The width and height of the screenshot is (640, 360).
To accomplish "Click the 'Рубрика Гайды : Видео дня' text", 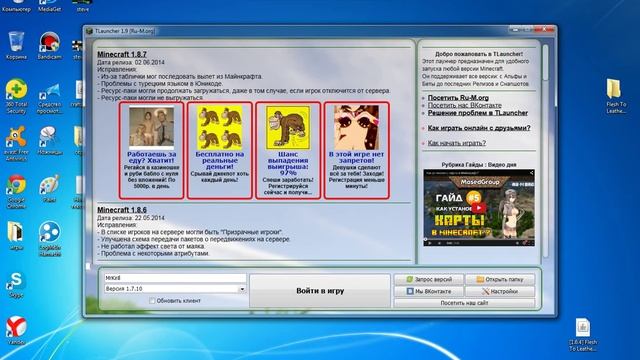I will point(479,165).
